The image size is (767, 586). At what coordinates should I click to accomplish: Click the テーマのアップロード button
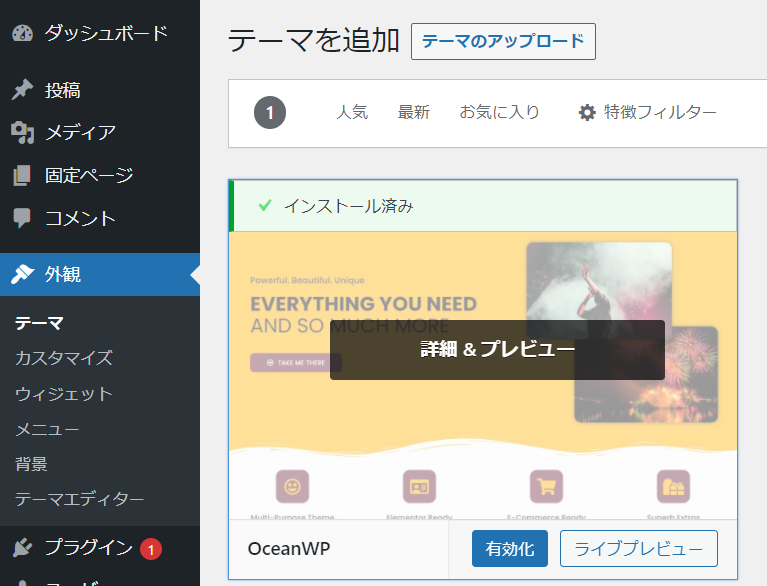[503, 41]
